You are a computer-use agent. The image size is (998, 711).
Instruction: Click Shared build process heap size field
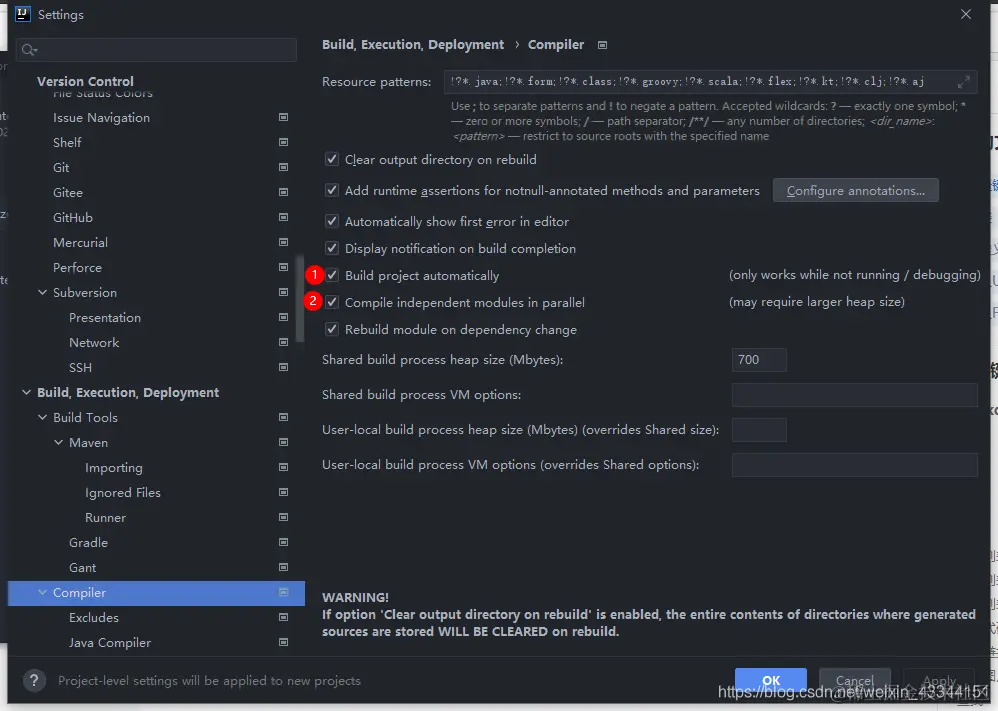(759, 360)
